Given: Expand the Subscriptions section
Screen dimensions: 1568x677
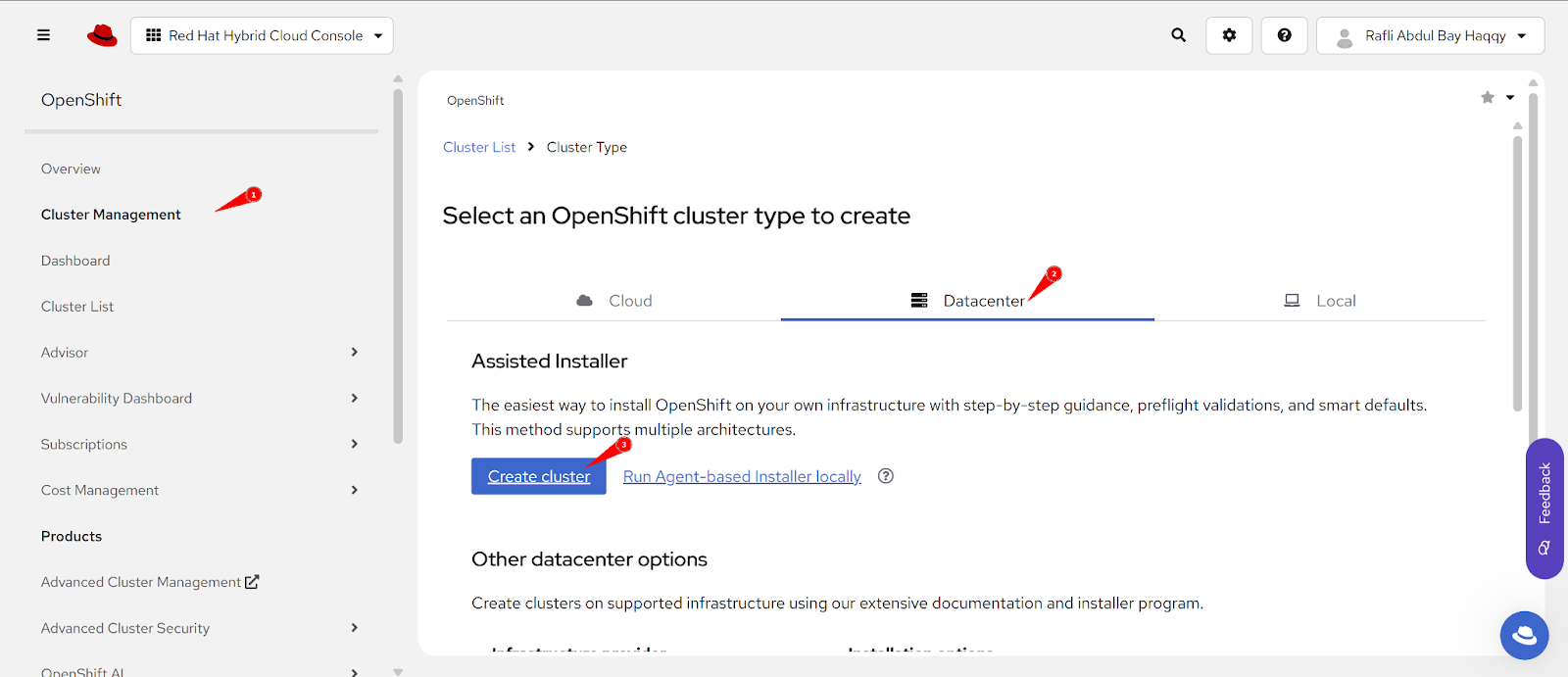Looking at the screenshot, I should click(354, 444).
